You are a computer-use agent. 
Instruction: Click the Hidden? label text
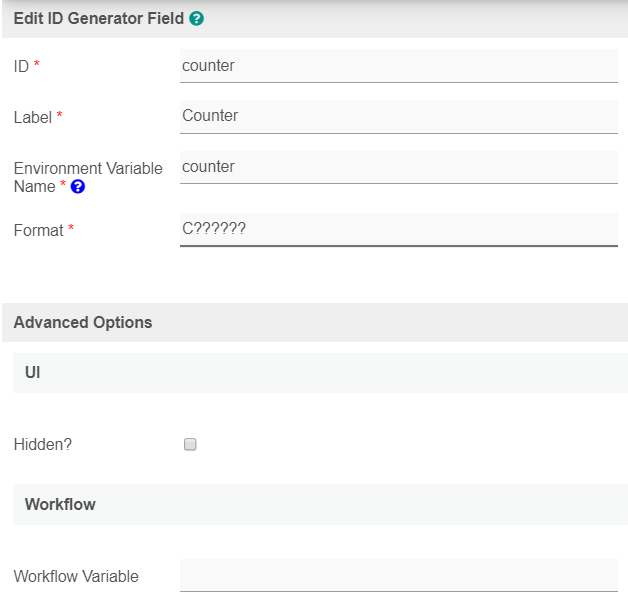(x=43, y=444)
